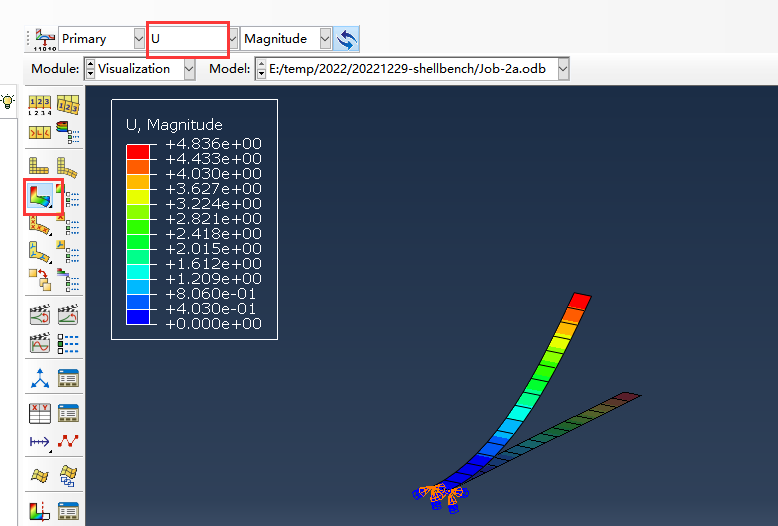Screen dimensions: 778x526
Task: Open Animation Options list icon
Action: (x=68, y=343)
